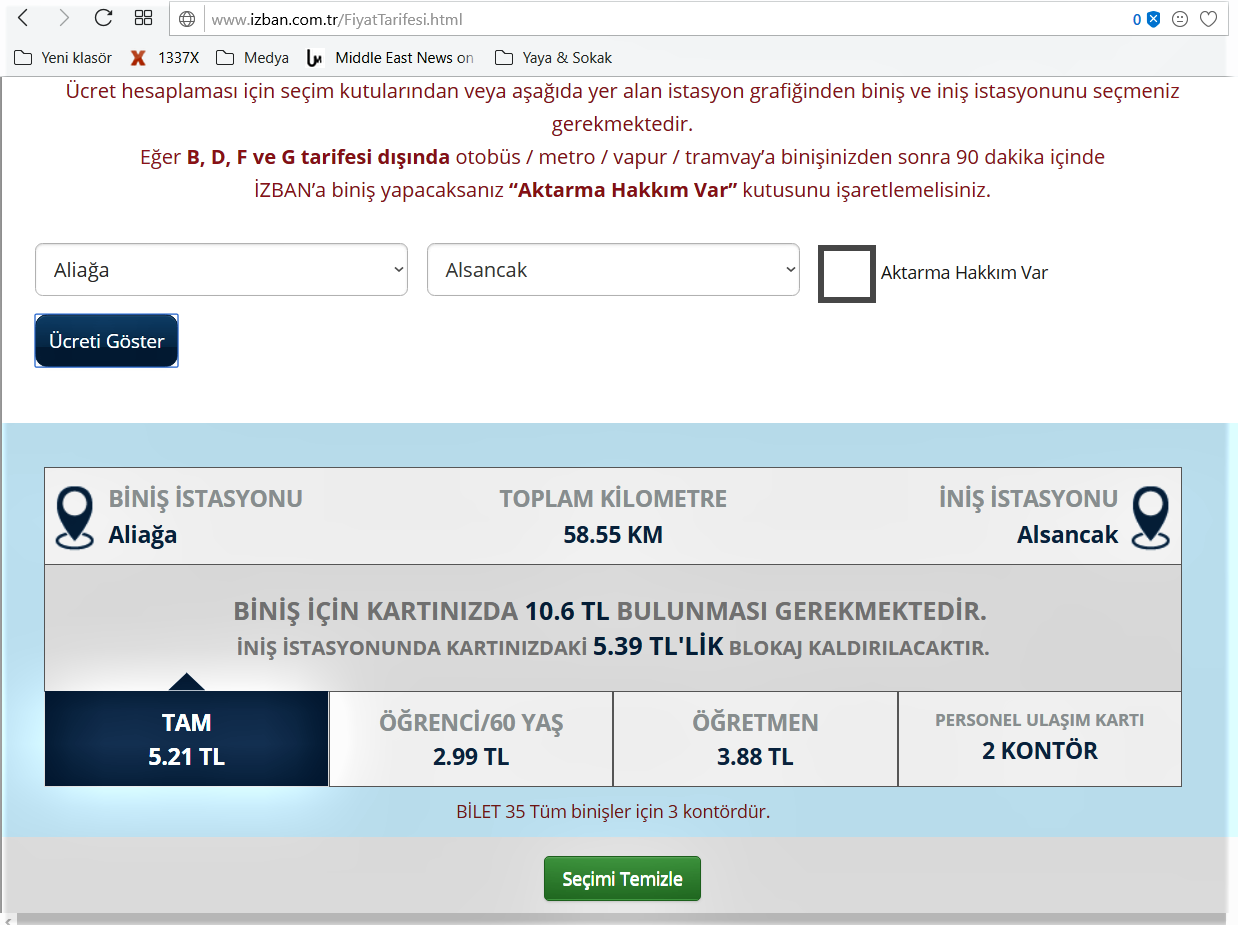Image resolution: width=1238 pixels, height=925 pixels.
Task: Bookmark page with heart icon
Action: (x=1208, y=19)
